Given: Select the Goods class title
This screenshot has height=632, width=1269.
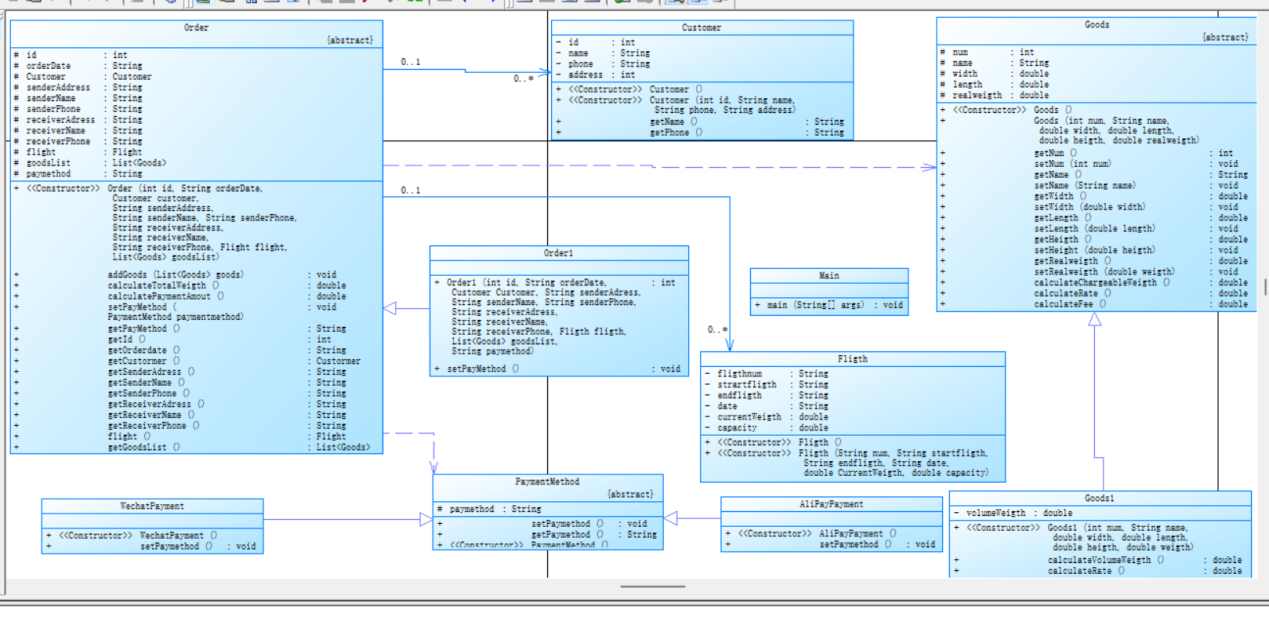Looking at the screenshot, I should [x=1097, y=25].
